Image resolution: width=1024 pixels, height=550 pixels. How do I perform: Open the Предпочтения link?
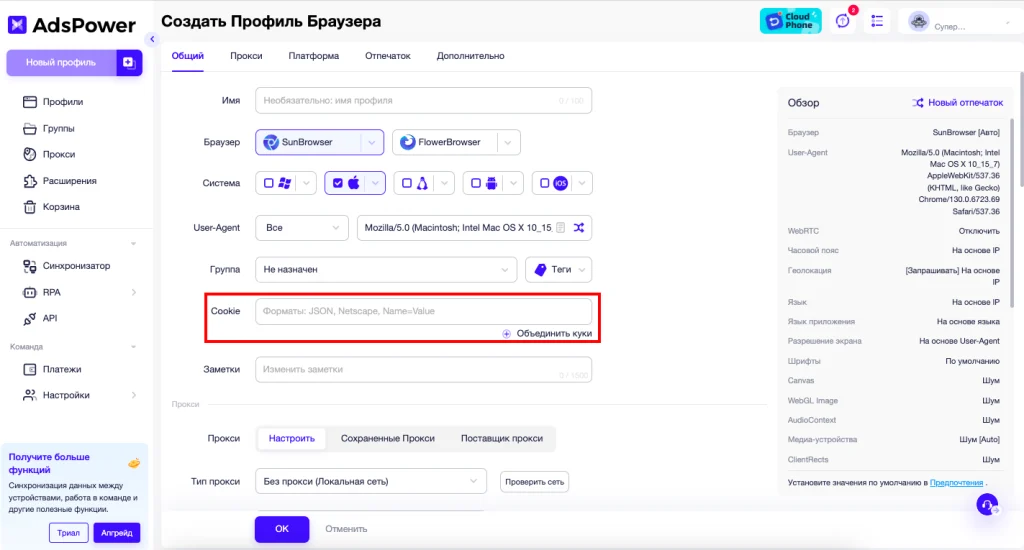pos(956,483)
